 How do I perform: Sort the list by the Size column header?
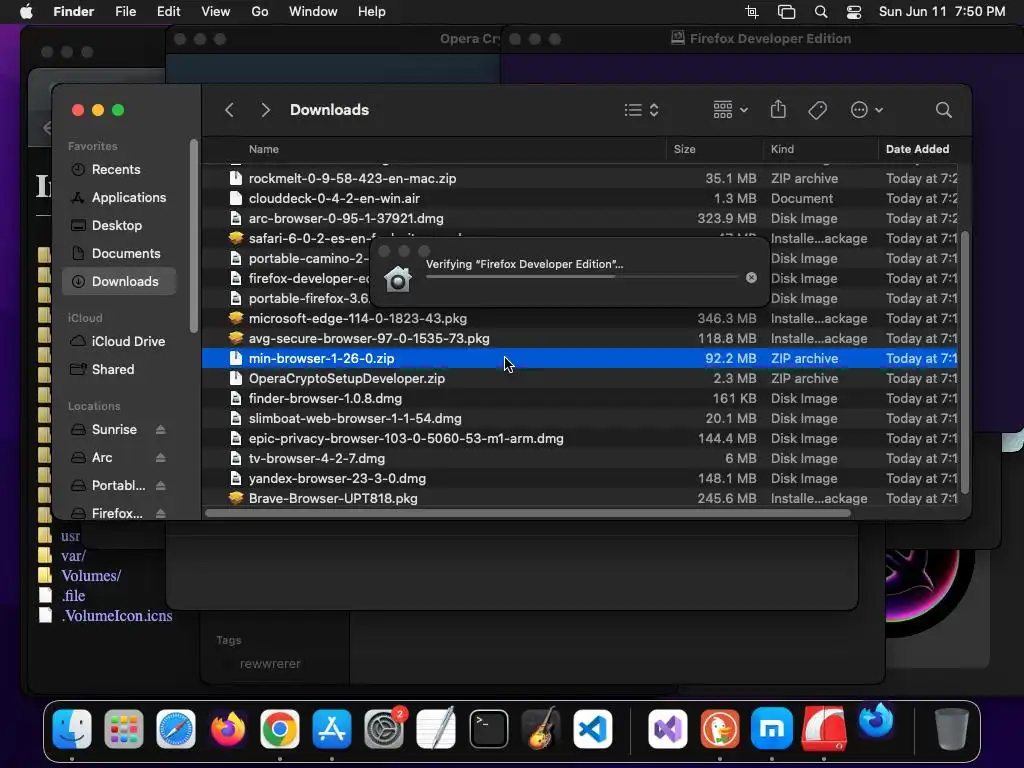[x=684, y=149]
